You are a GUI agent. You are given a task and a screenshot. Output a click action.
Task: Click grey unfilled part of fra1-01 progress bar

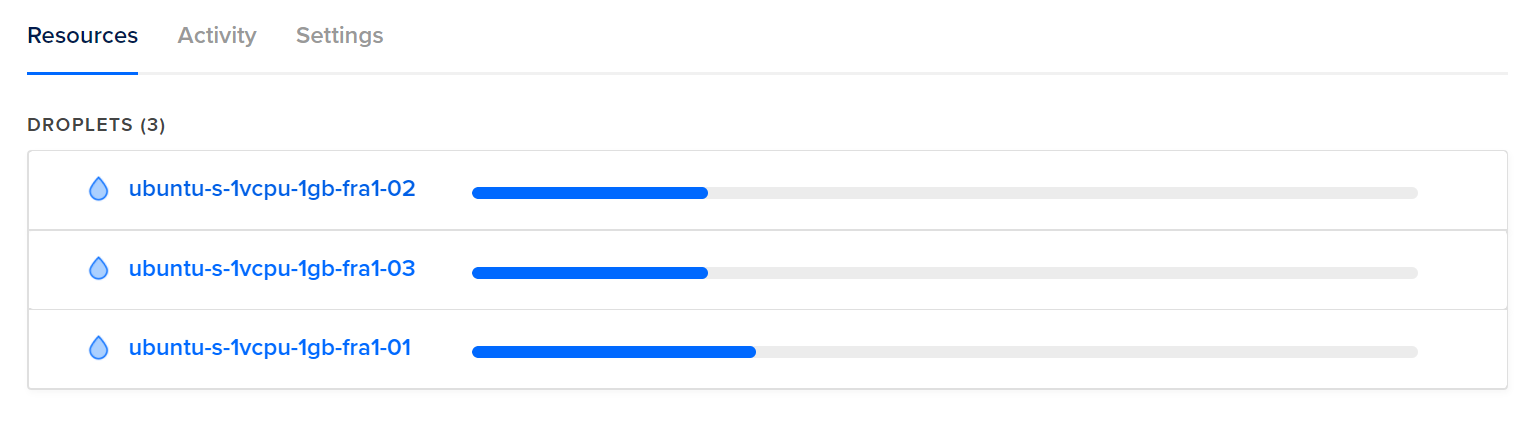[x=1087, y=352]
